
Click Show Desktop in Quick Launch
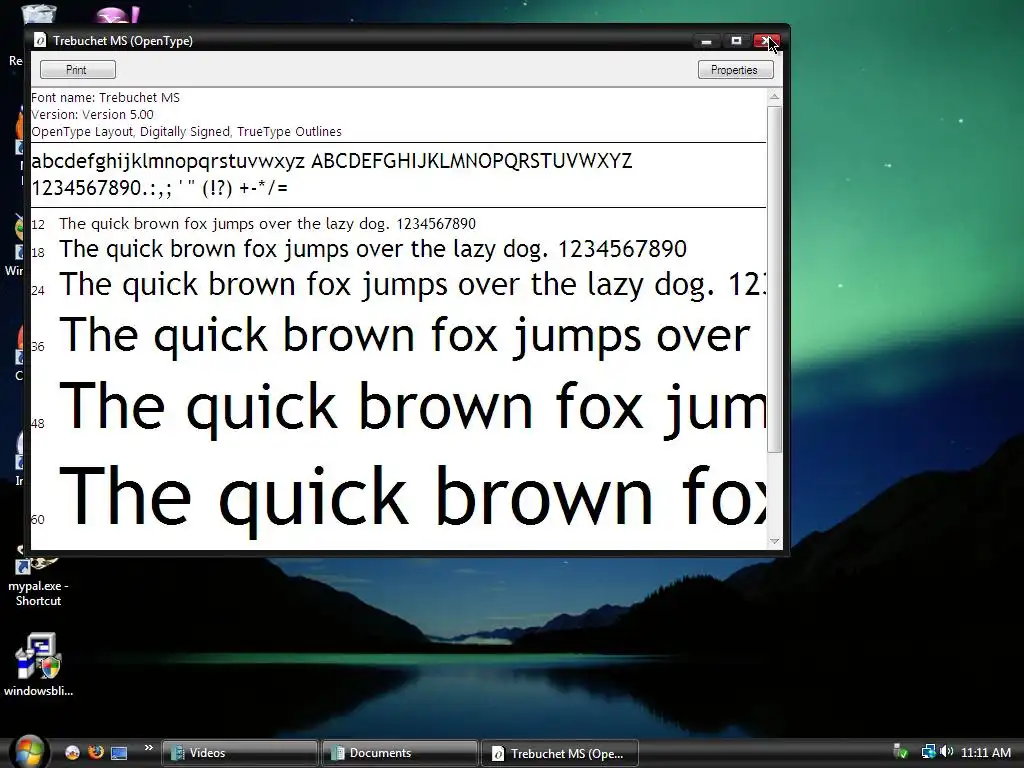119,753
